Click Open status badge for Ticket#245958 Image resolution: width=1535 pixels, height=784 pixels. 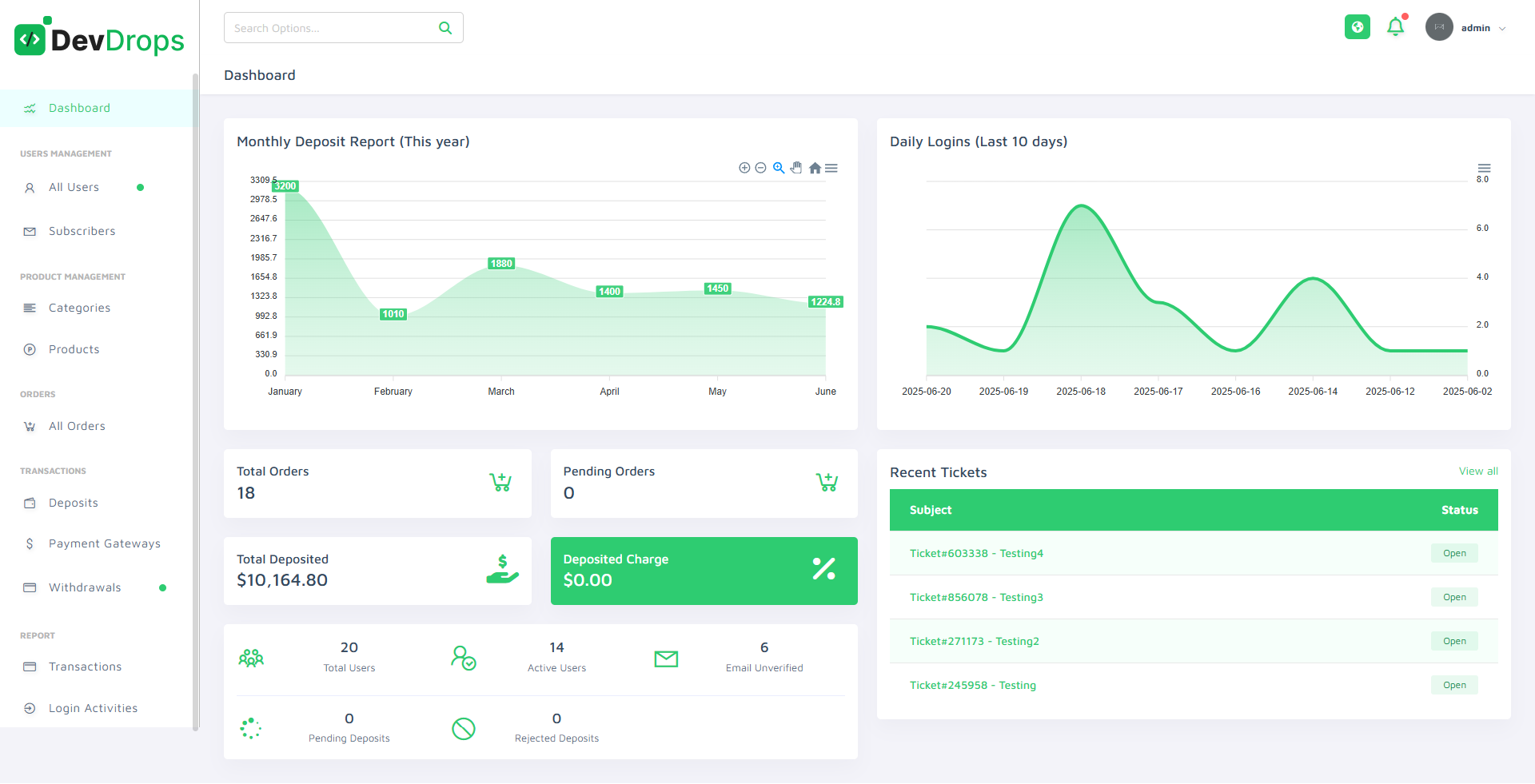click(x=1454, y=685)
